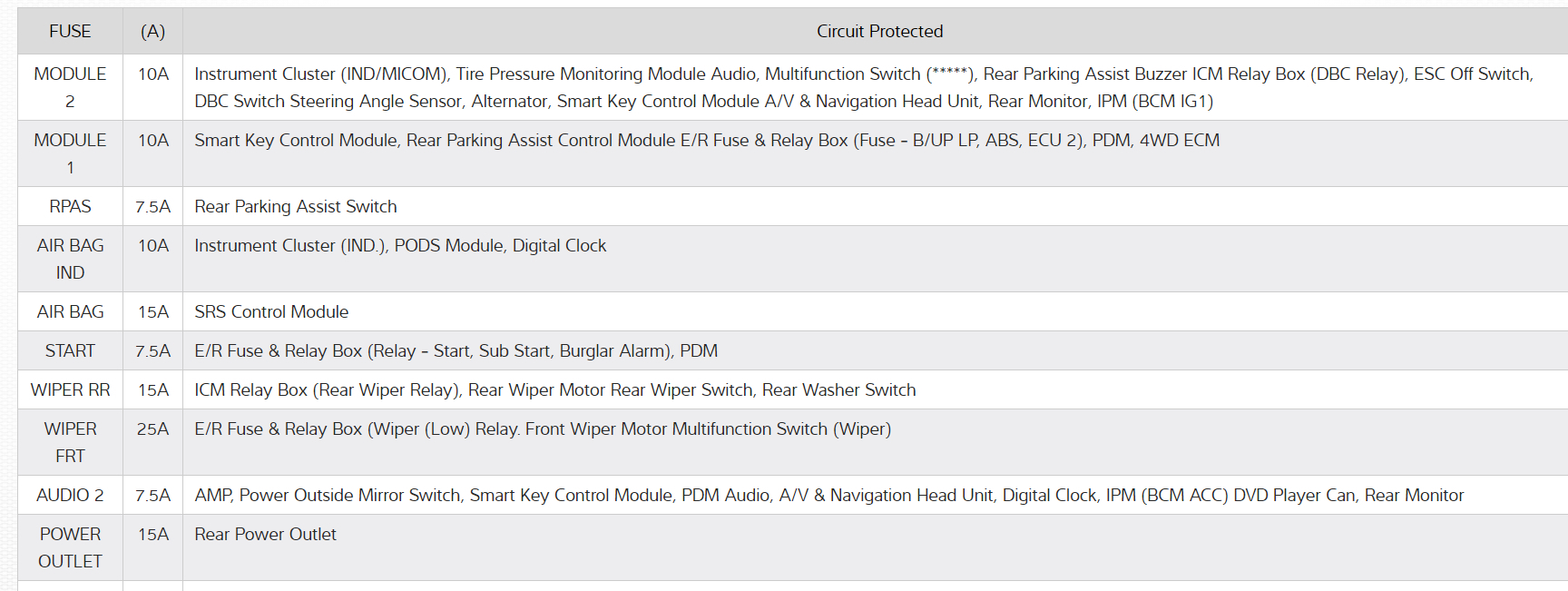Click the RPAS fuse label
This screenshot has width=1568, height=591.
[70, 207]
